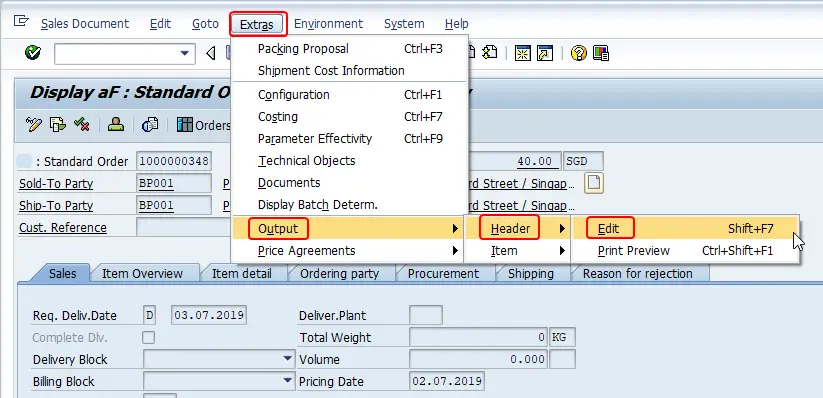
Task: Click the Status overview check-cross icon
Action: click(x=81, y=124)
